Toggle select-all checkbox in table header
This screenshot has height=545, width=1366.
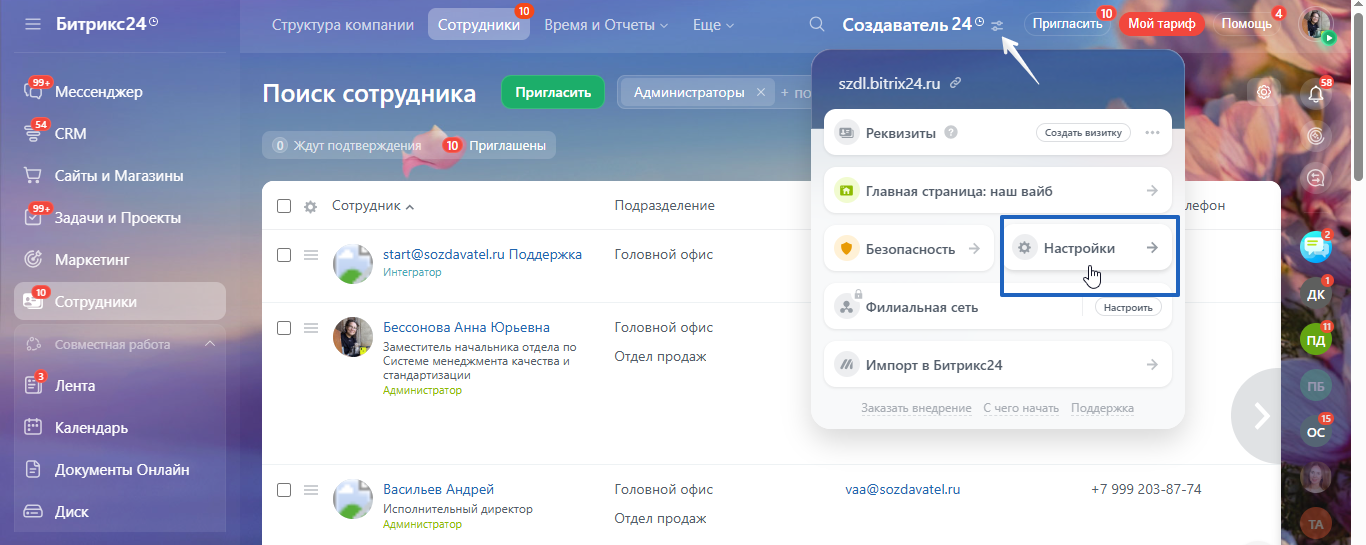(x=284, y=206)
